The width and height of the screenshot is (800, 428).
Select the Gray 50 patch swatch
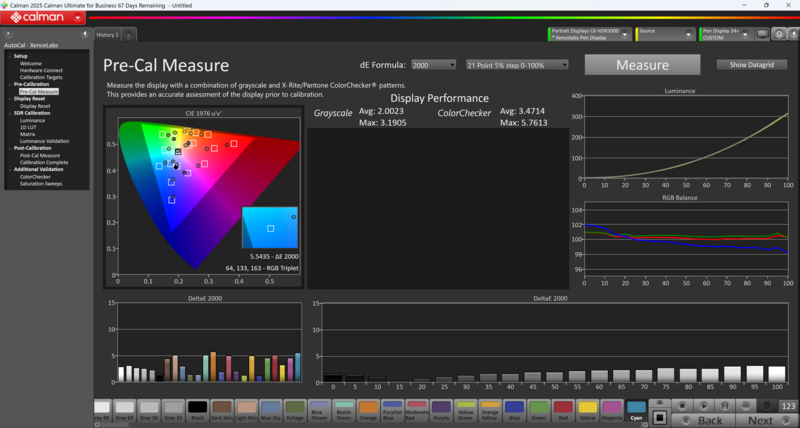[149, 411]
